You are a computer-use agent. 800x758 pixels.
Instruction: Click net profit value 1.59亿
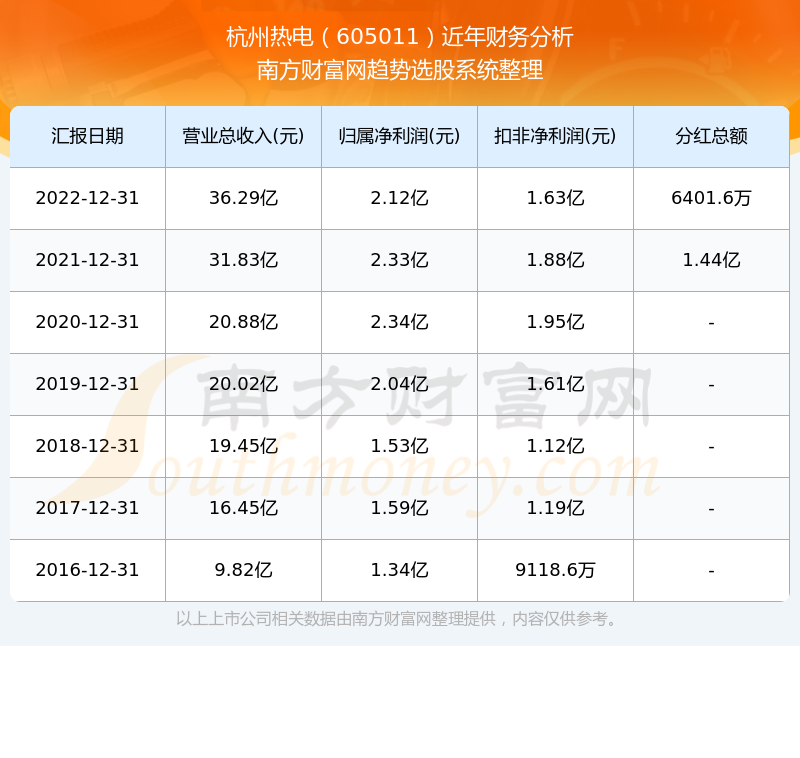[x=399, y=508]
